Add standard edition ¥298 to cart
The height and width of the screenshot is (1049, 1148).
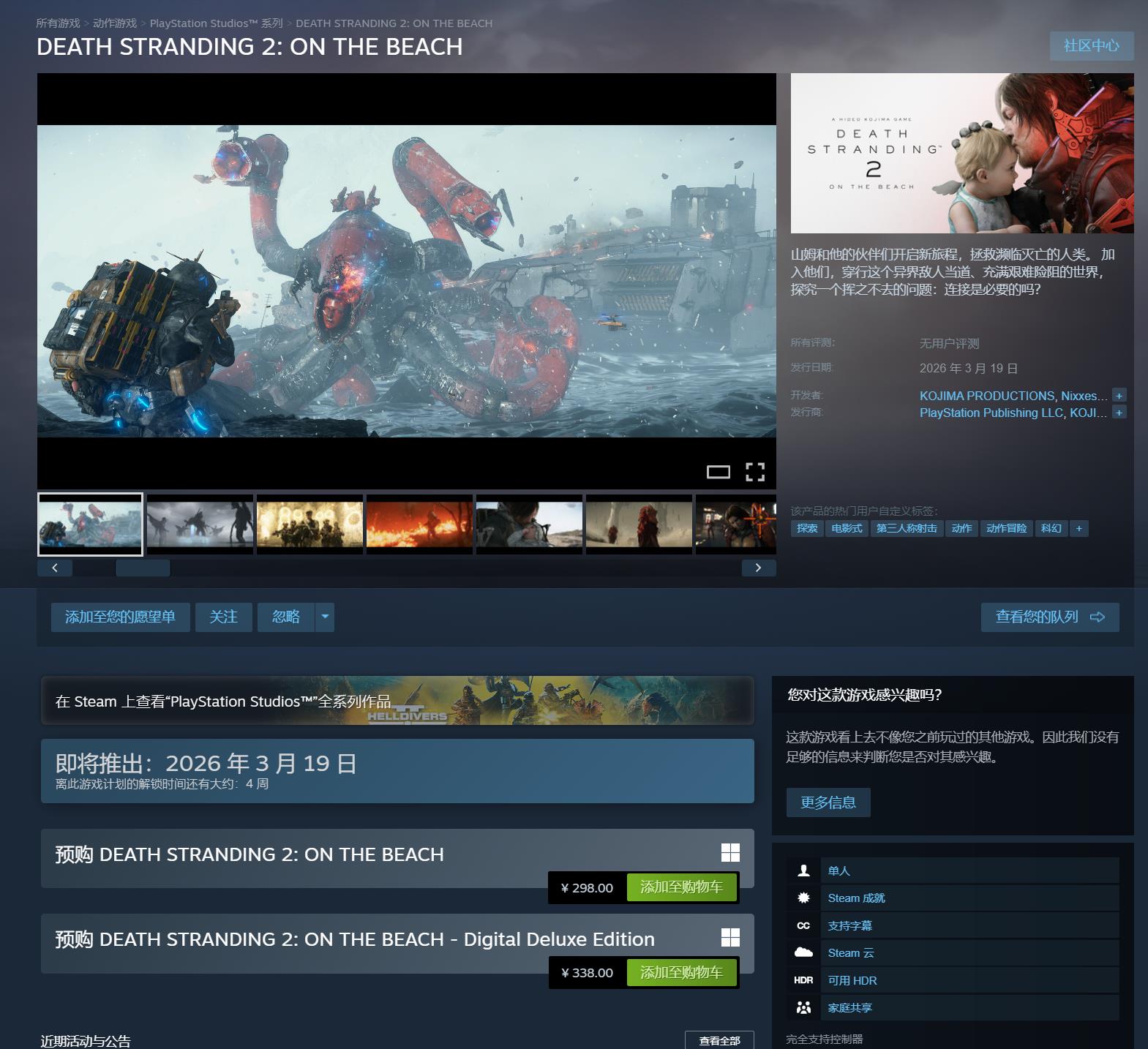(x=681, y=887)
